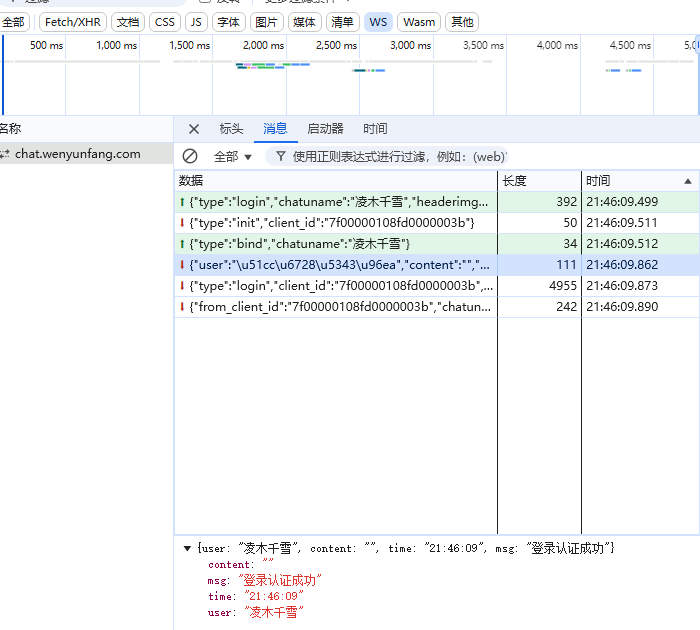Screen dimensions: 700x630
Task: Filter requests by 文档
Action: [x=128, y=22]
